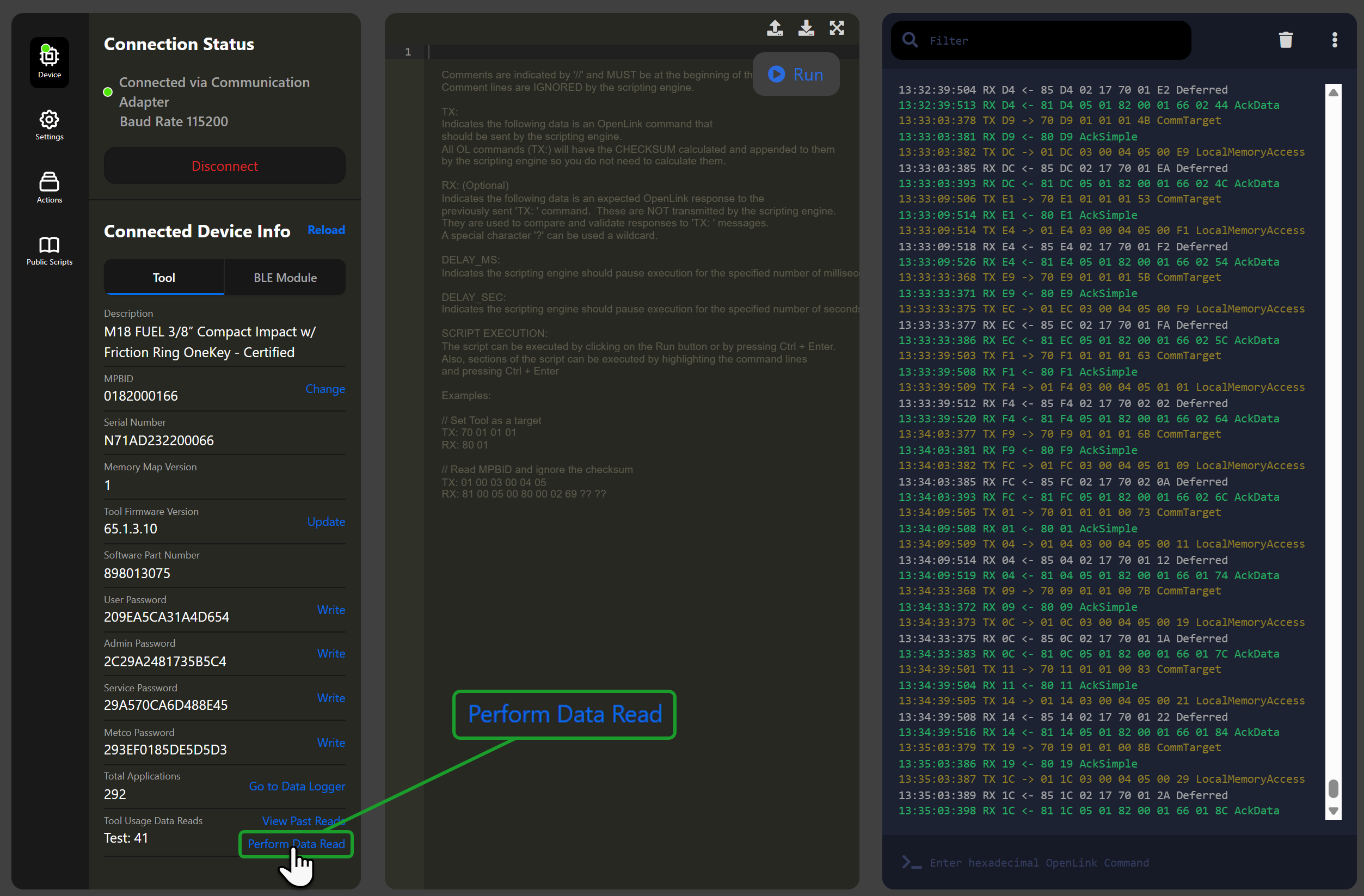Image resolution: width=1364 pixels, height=896 pixels.
Task: Click Write for the Admin Password
Action: coord(331,654)
